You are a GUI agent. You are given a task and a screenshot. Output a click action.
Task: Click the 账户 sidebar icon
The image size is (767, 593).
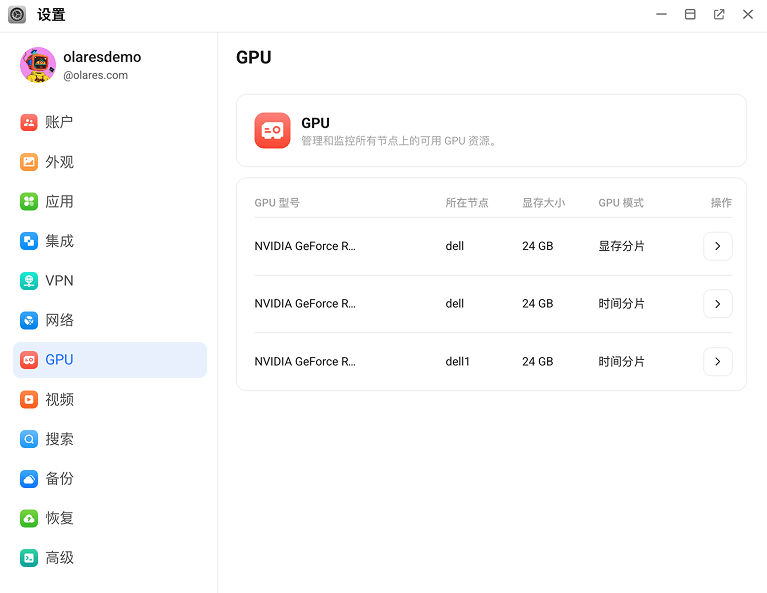click(x=29, y=122)
